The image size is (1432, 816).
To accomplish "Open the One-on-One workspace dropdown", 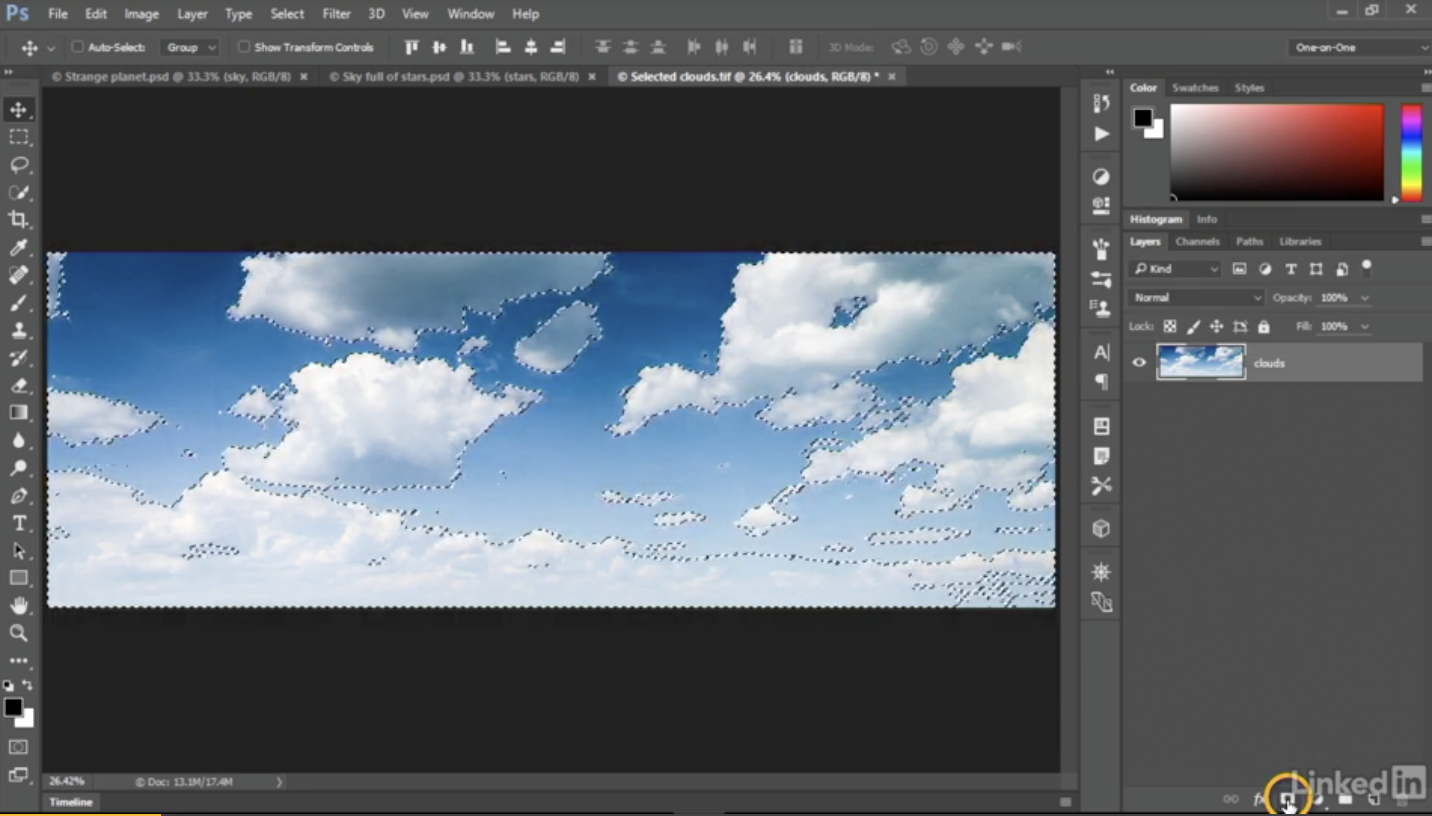I will (x=1360, y=47).
